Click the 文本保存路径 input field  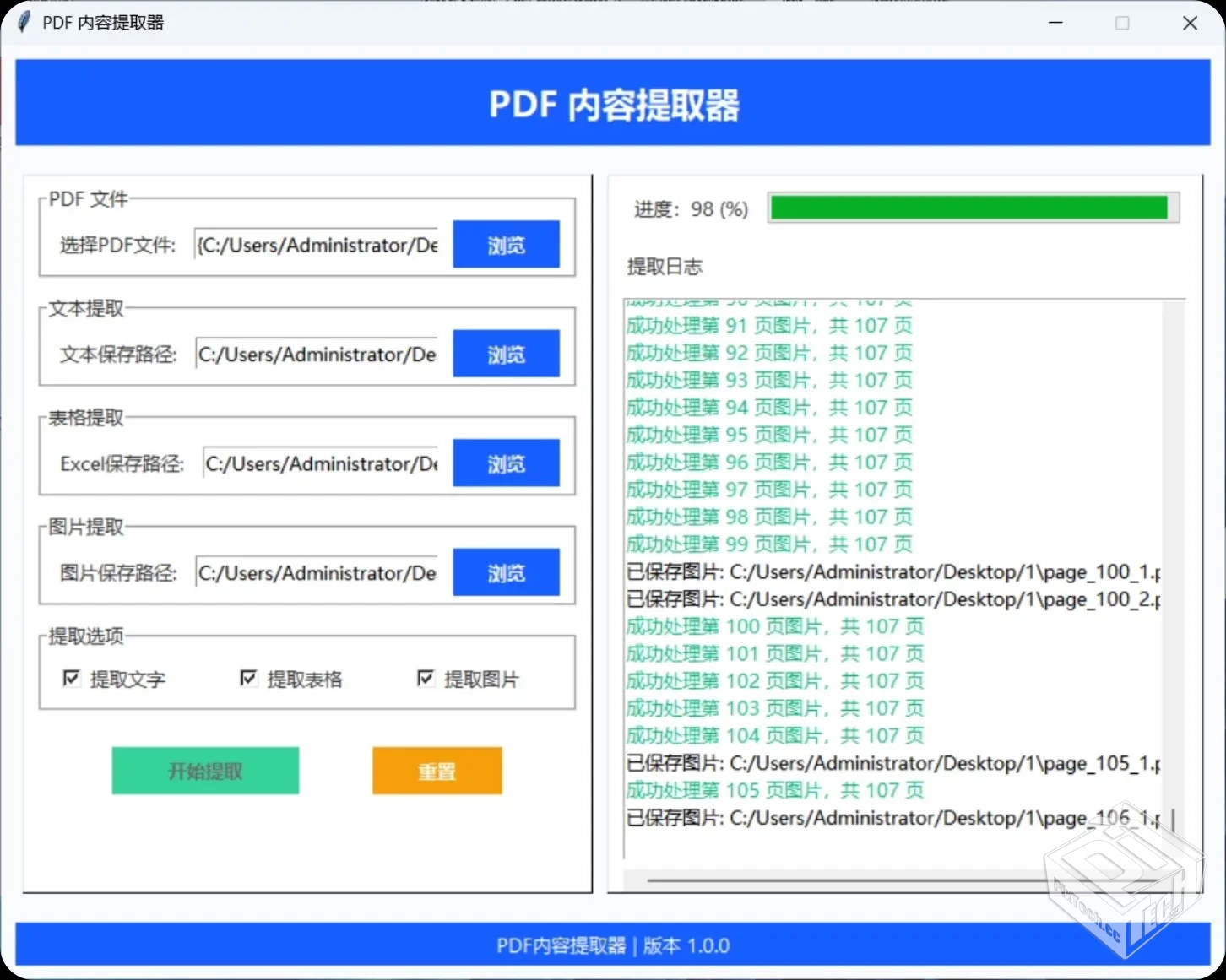point(317,355)
